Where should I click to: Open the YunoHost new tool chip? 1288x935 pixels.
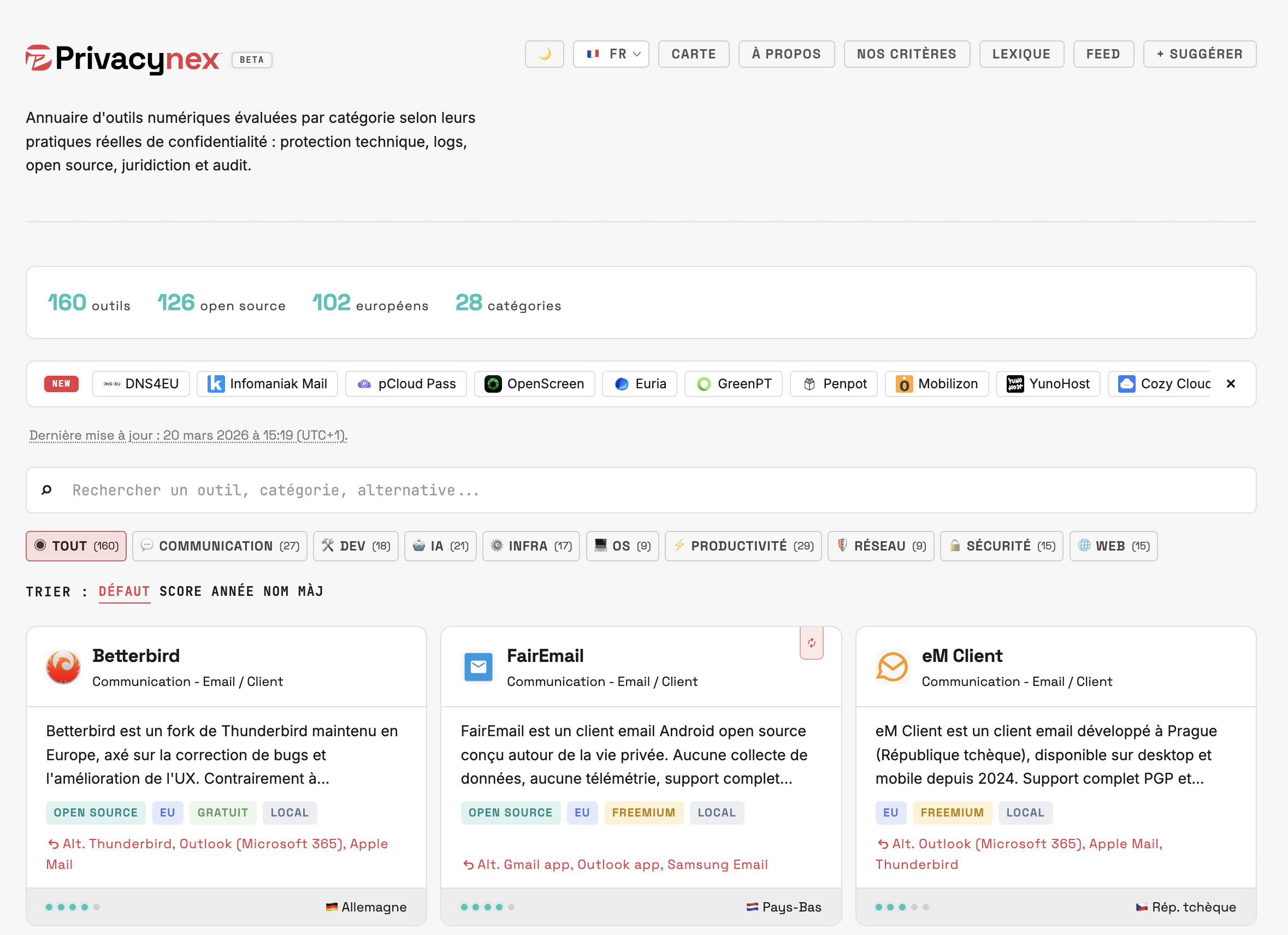[x=1048, y=384]
